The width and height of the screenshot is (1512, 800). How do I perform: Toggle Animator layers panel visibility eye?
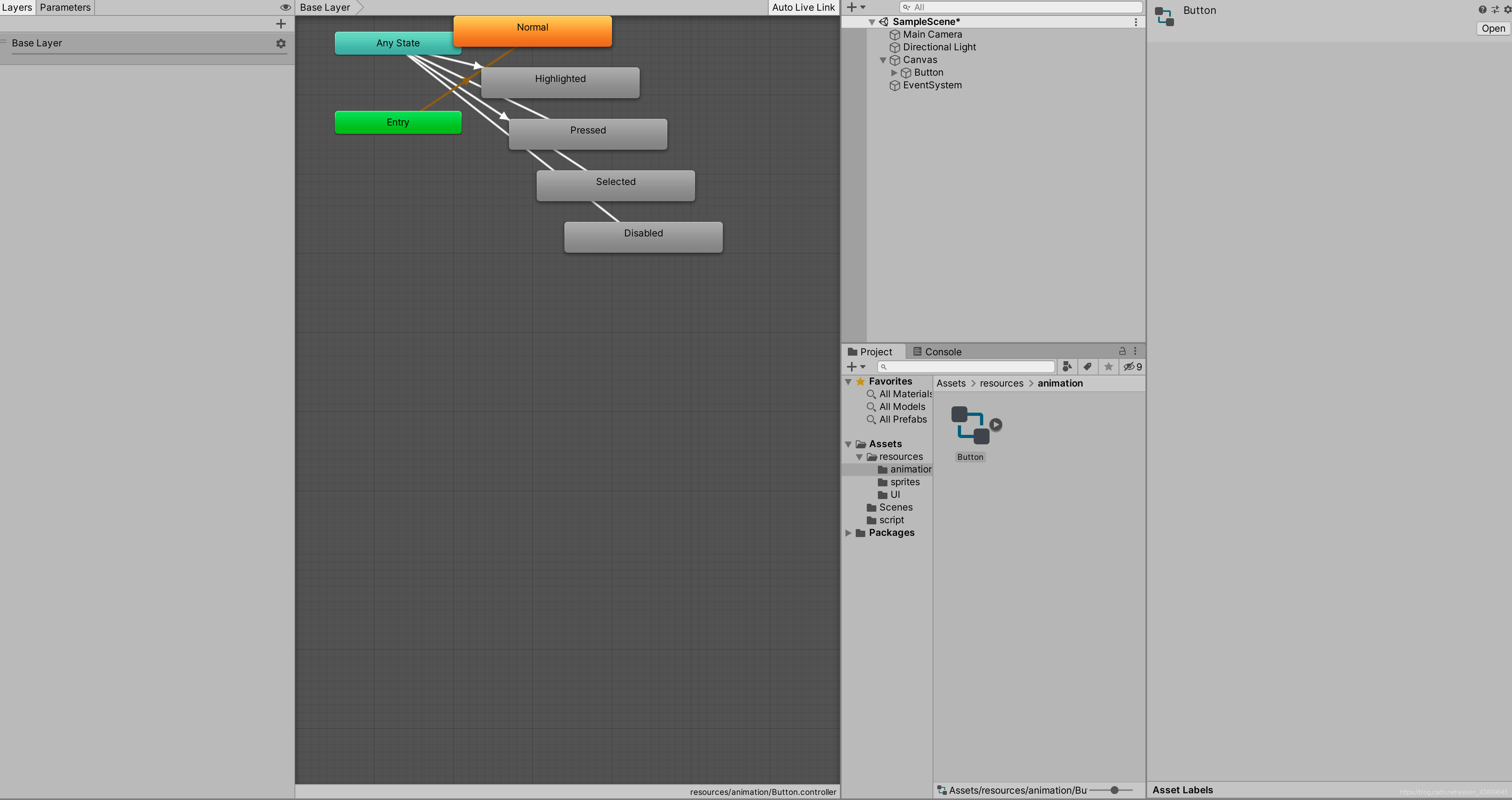(x=285, y=7)
